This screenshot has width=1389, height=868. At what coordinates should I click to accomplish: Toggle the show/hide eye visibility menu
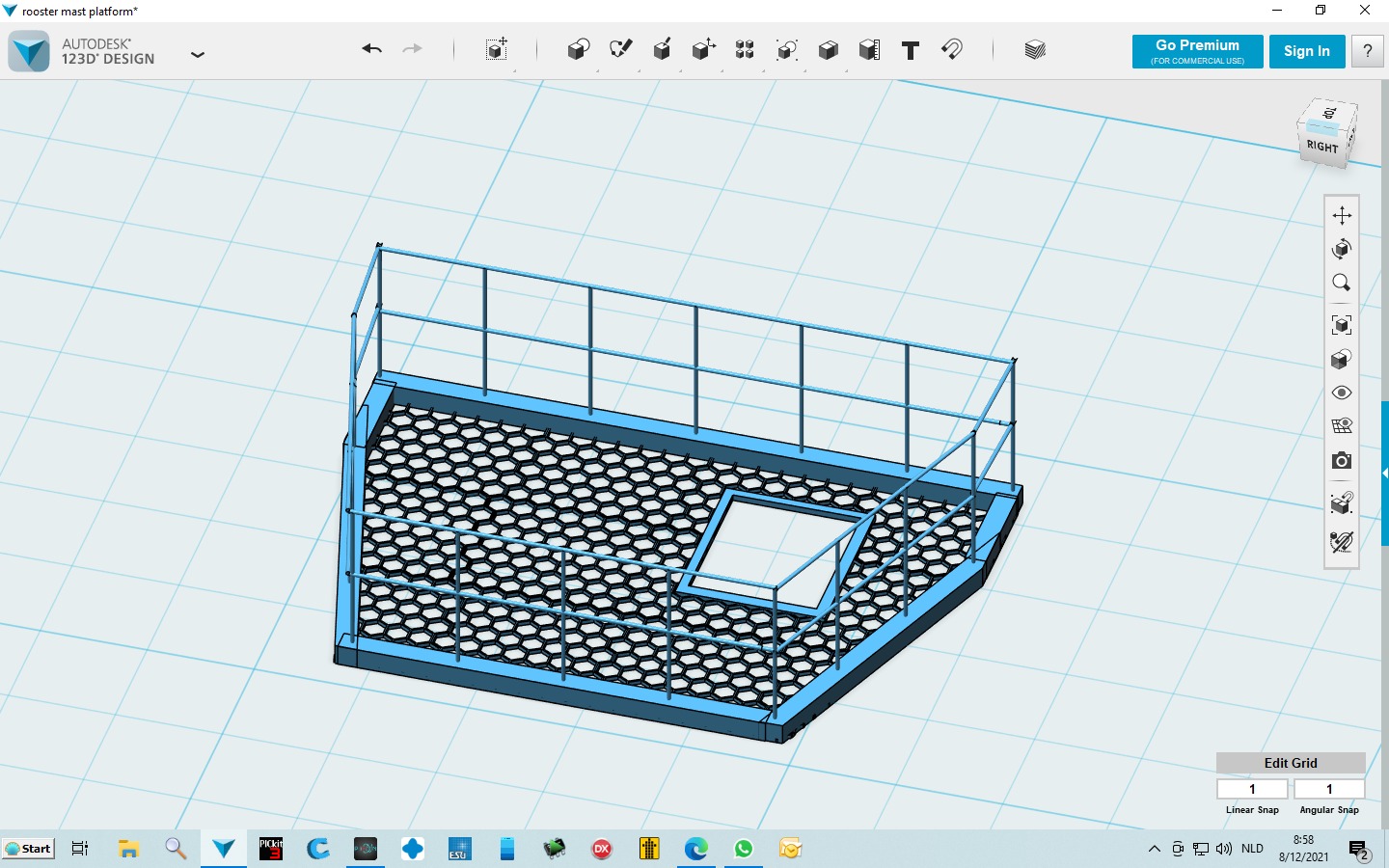pyautogui.click(x=1342, y=393)
